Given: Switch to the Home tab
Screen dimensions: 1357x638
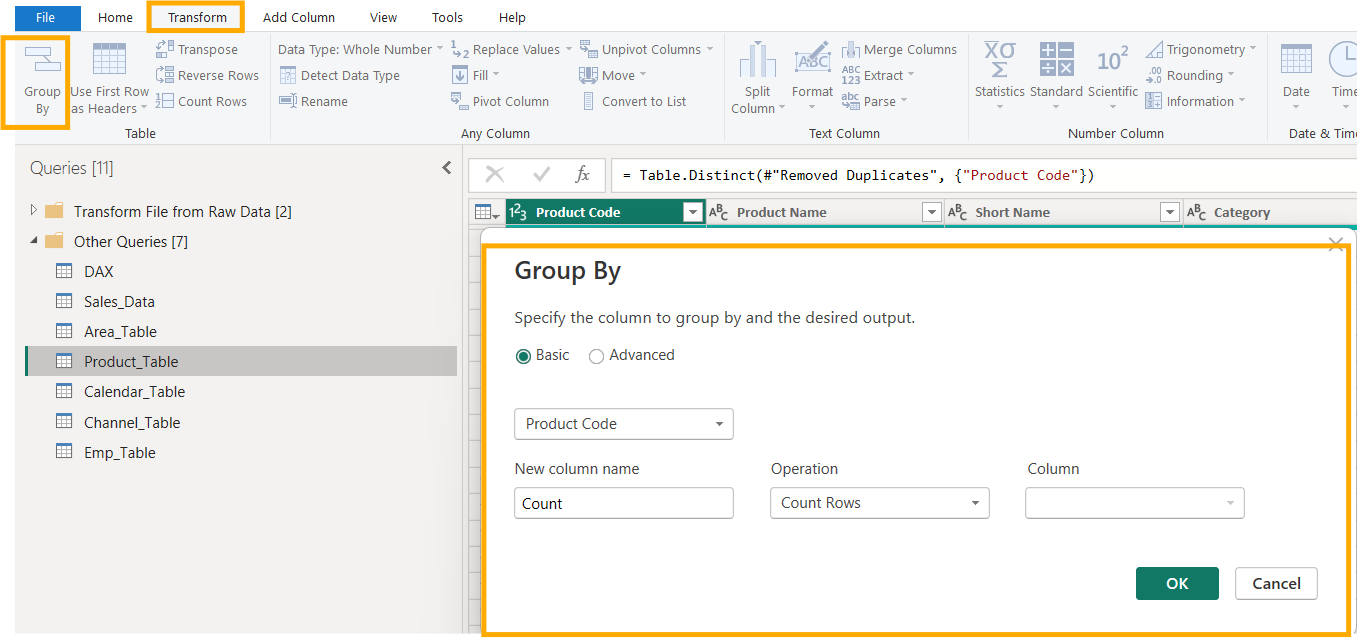Looking at the screenshot, I should pyautogui.click(x=115, y=17).
